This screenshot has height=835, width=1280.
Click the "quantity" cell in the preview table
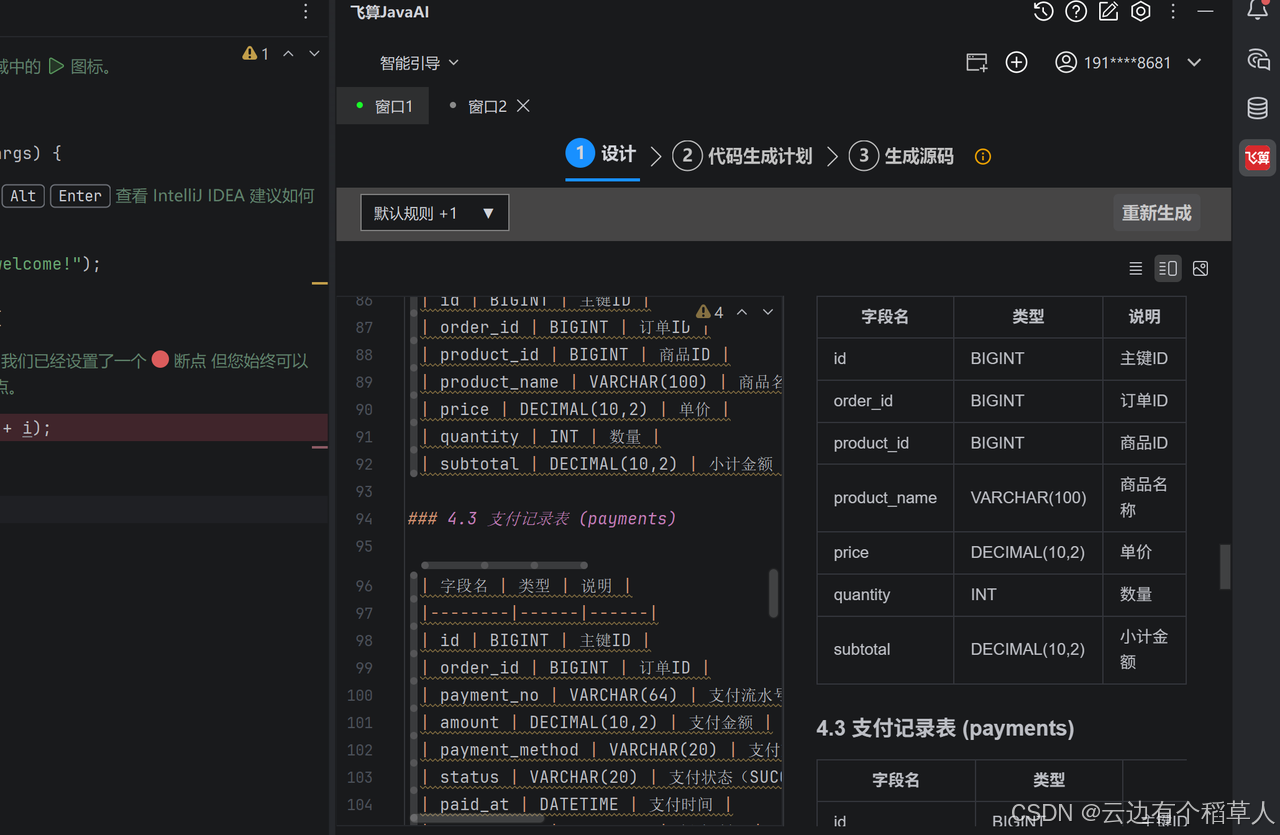(885, 594)
